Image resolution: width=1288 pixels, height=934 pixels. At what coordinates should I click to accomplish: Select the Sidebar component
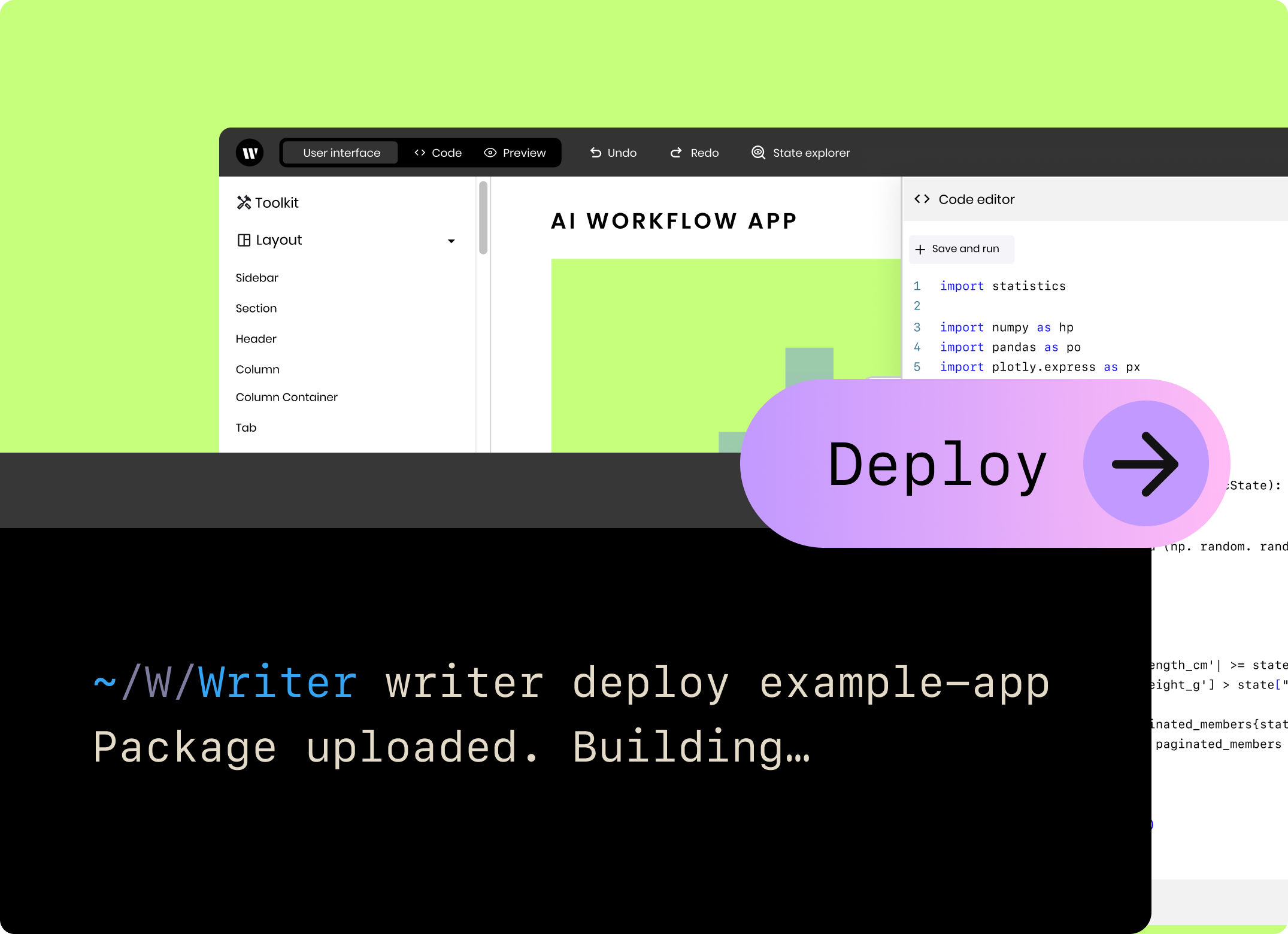click(257, 278)
